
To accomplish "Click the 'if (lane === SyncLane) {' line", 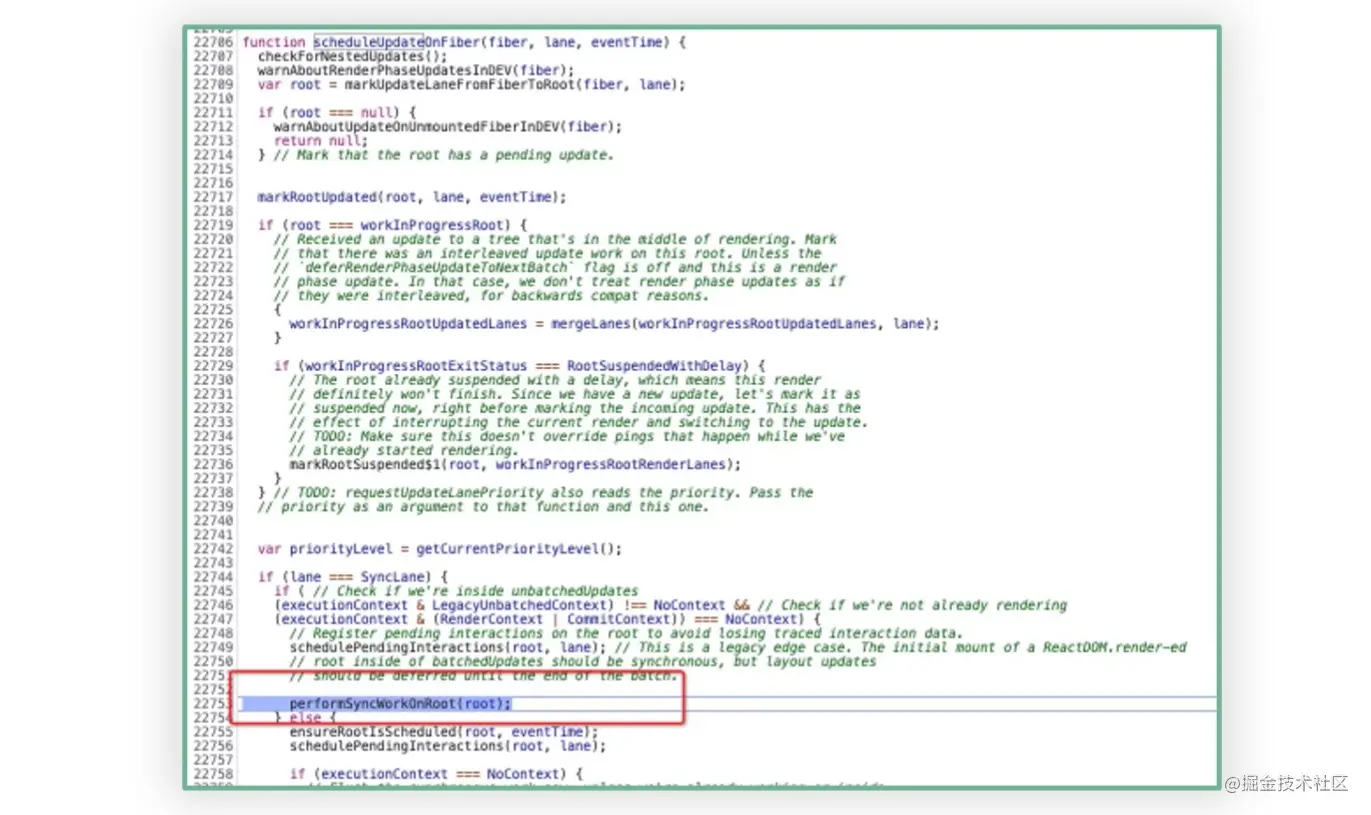I will point(352,577).
